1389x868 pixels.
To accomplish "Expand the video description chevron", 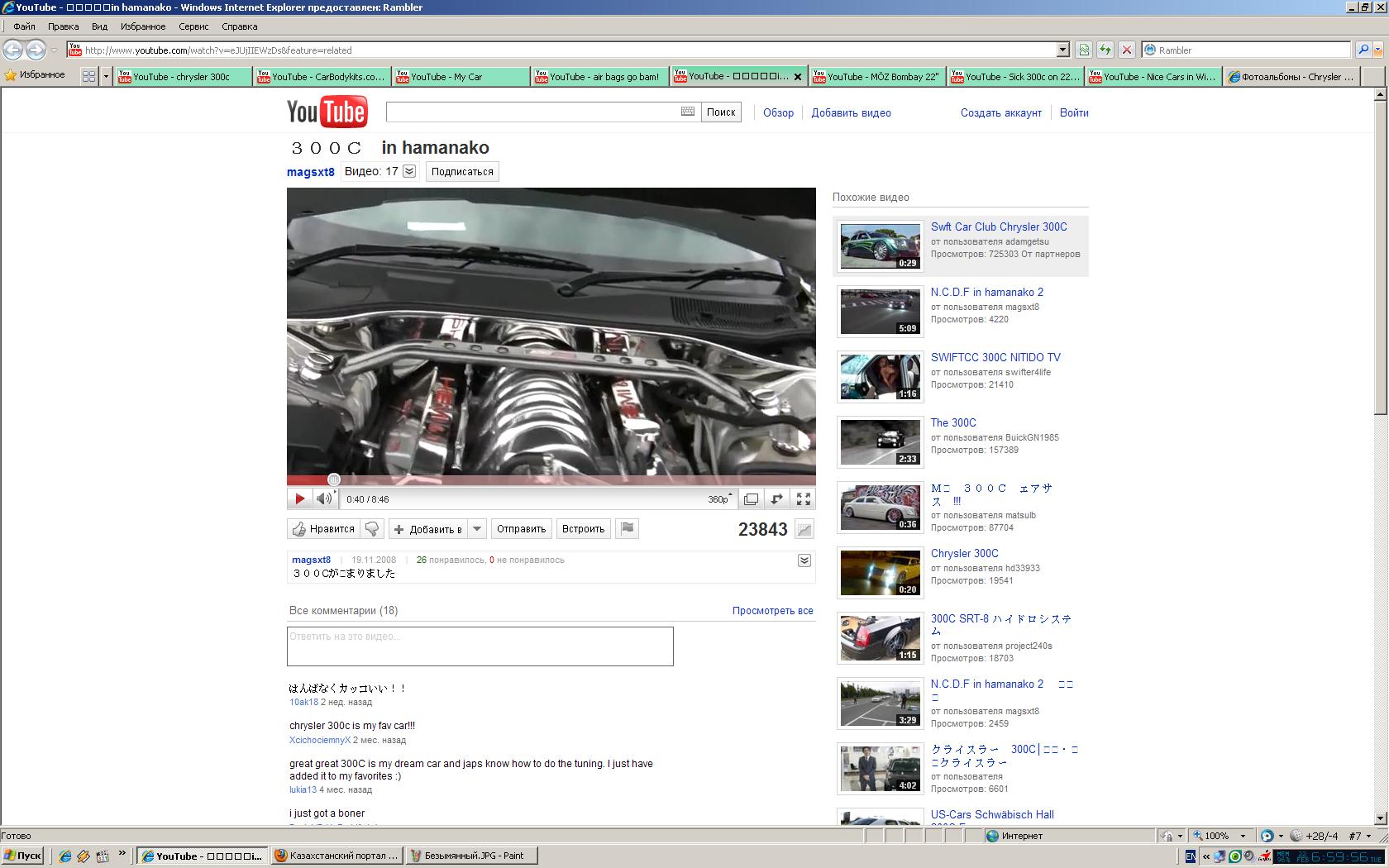I will point(804,560).
